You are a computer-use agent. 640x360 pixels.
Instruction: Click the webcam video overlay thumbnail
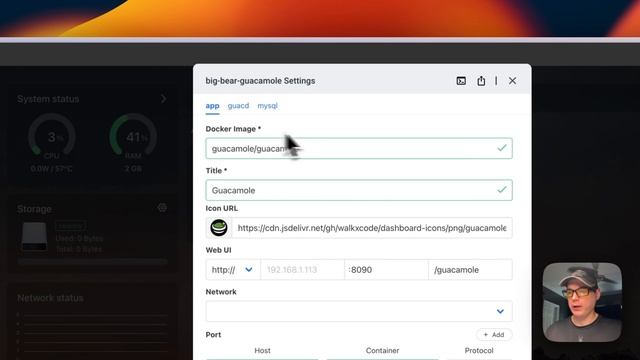point(582,302)
